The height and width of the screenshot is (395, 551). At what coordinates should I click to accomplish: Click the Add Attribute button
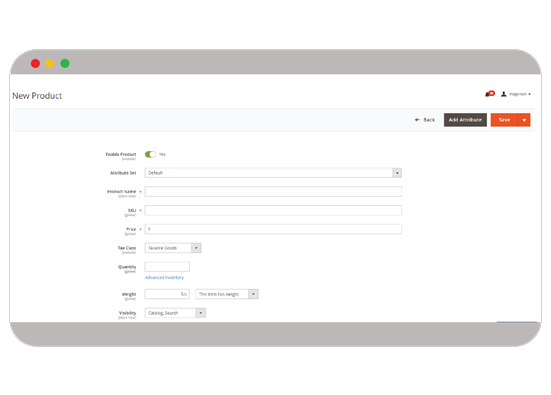point(465,120)
